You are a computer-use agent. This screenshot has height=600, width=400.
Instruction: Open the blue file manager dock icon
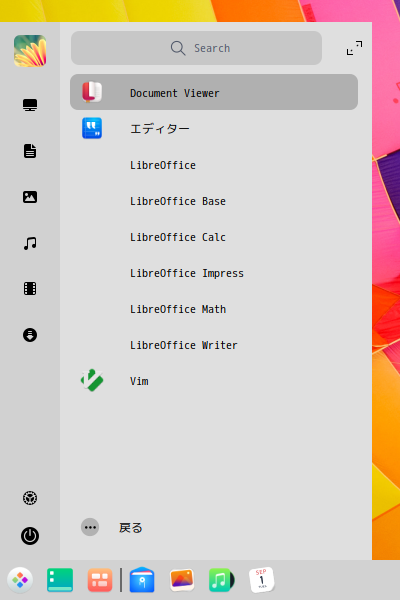point(142,580)
